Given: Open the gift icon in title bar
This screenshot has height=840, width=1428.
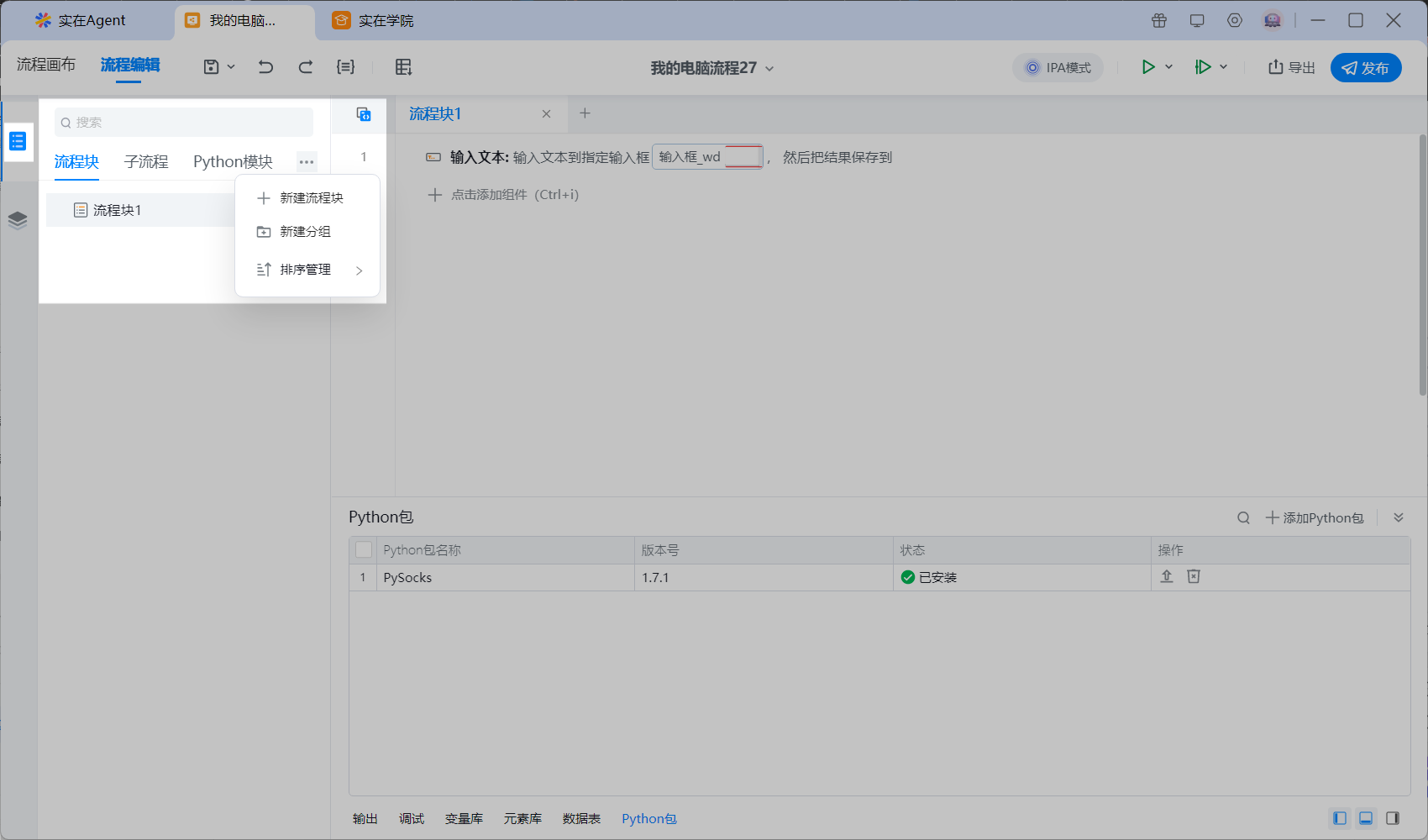Looking at the screenshot, I should 1159,20.
